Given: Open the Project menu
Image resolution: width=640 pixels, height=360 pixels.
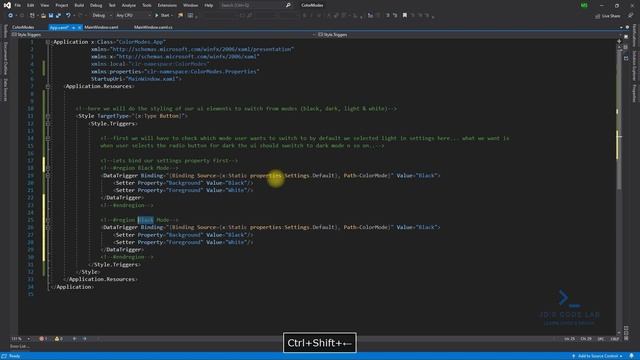Looking at the screenshot, I should (x=62, y=5).
